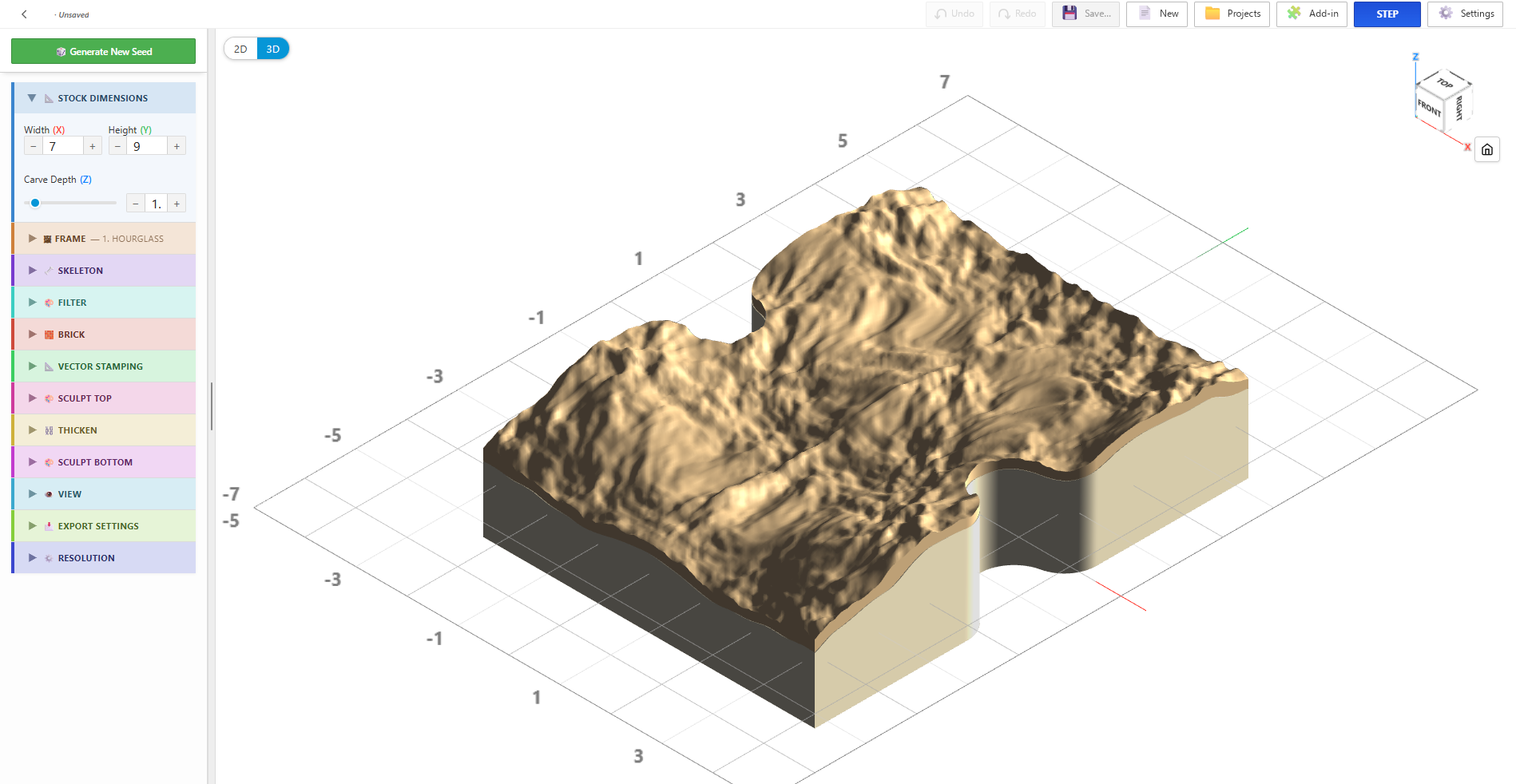The width and height of the screenshot is (1516, 784).
Task: Collapse the Stock Dimensions section
Action: pyautogui.click(x=105, y=98)
